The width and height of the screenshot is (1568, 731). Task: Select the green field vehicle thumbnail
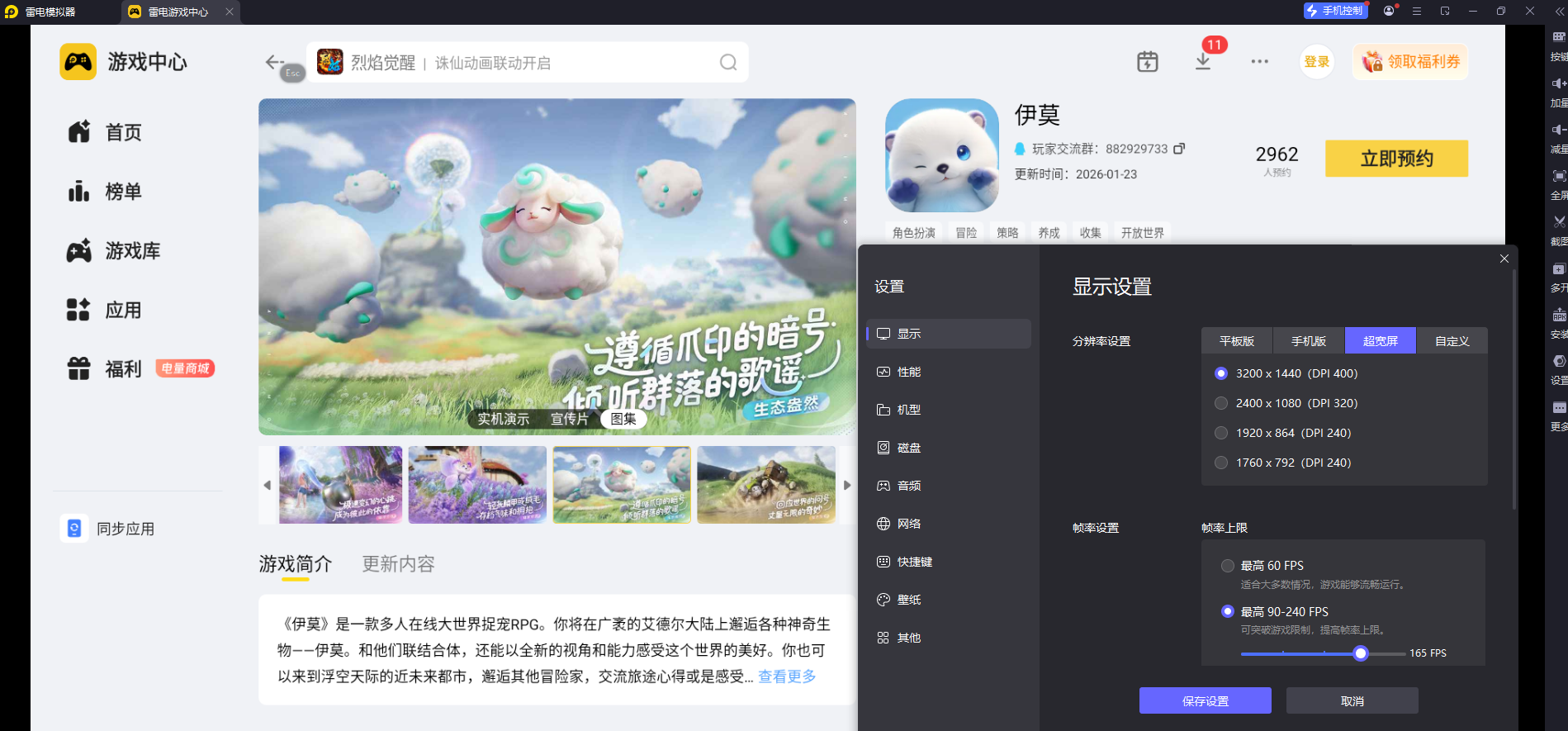click(766, 485)
